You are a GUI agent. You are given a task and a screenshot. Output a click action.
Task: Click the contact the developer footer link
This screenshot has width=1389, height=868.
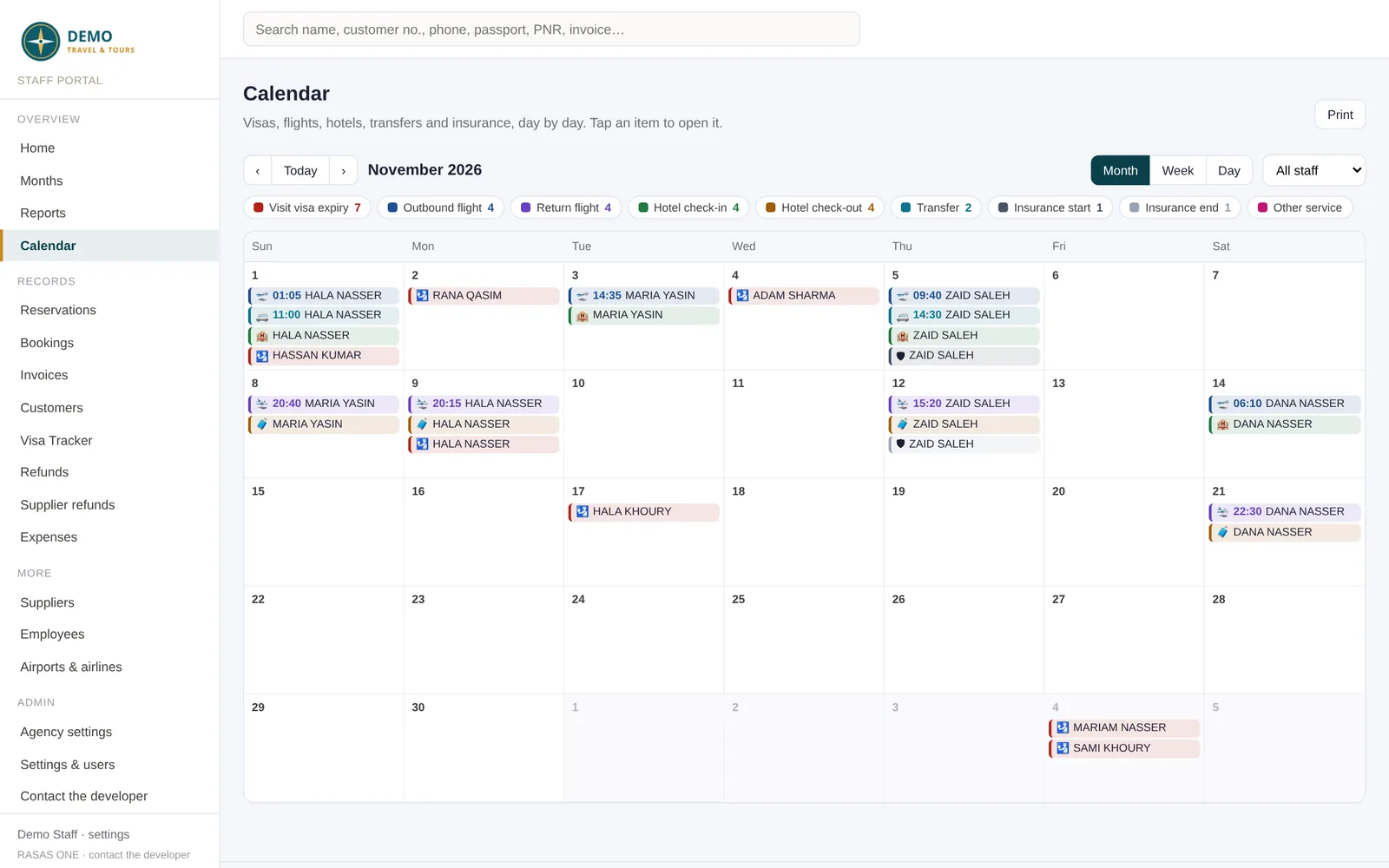[139, 855]
